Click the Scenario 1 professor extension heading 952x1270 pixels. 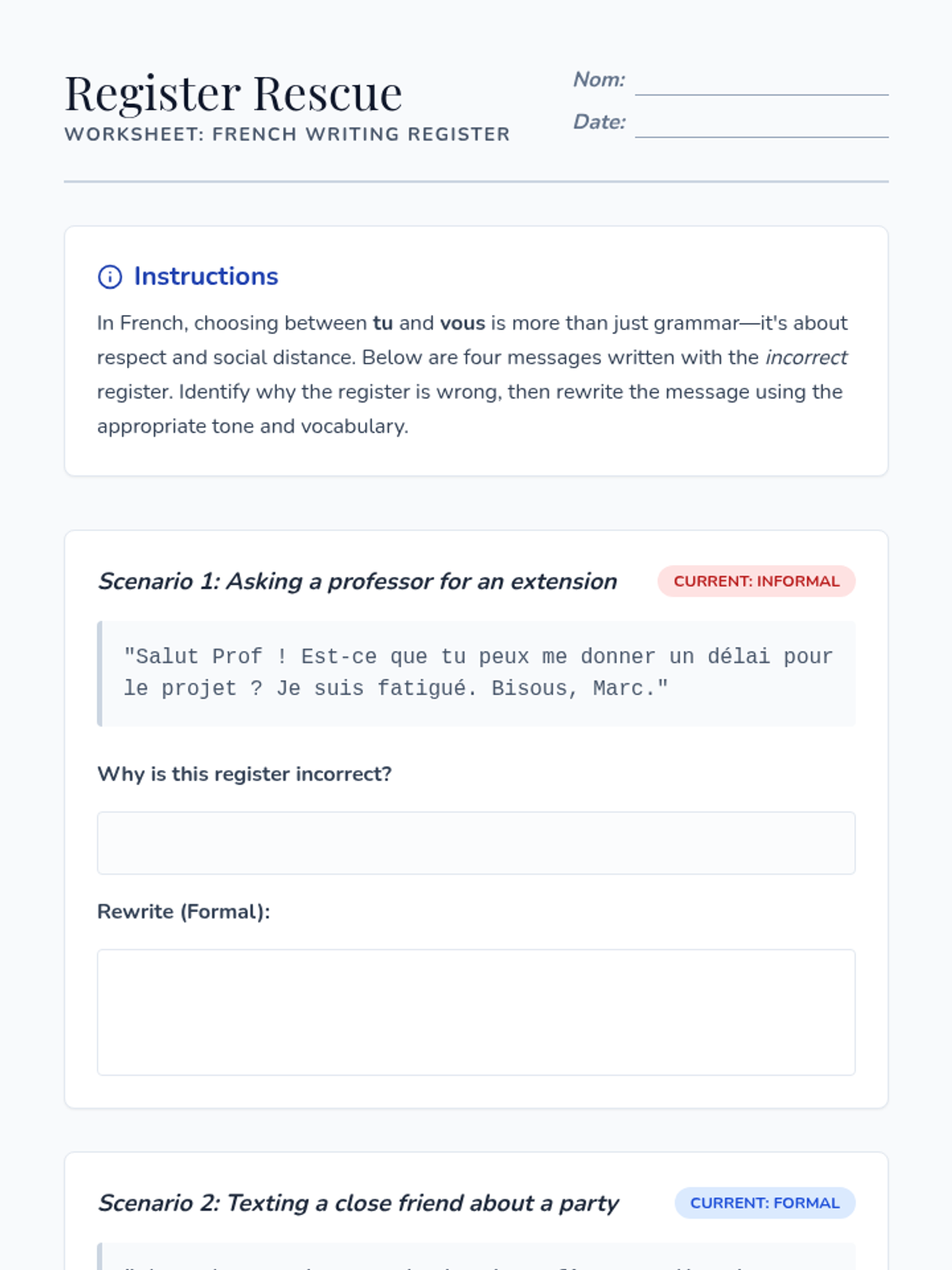click(x=357, y=582)
